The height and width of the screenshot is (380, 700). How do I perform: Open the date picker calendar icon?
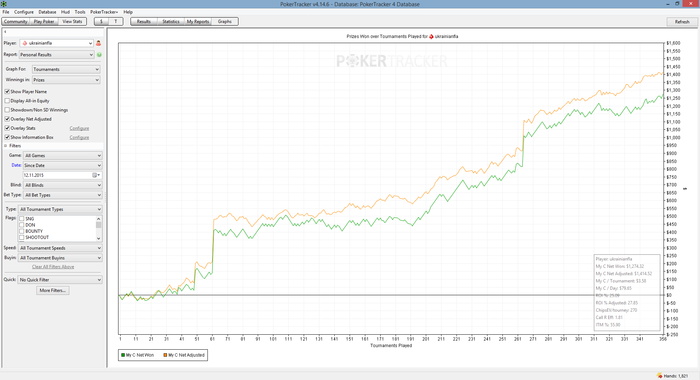(95, 175)
